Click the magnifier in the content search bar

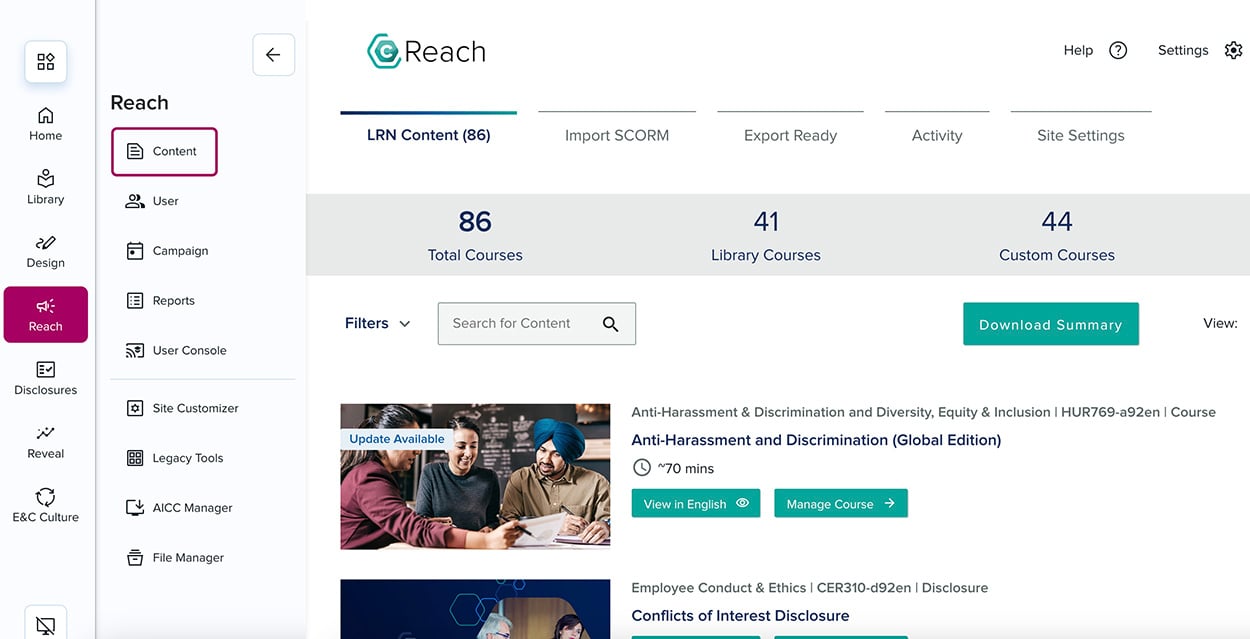pos(610,324)
